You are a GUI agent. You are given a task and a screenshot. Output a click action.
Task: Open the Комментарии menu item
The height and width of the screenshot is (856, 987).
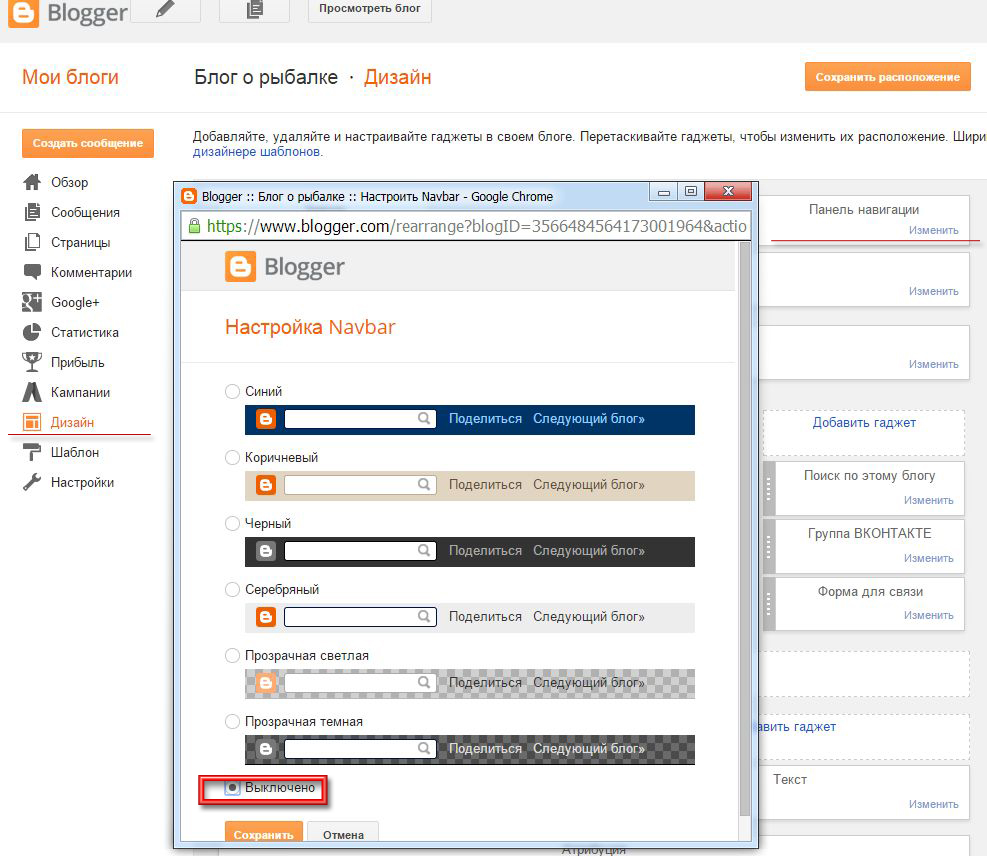[x=91, y=272]
